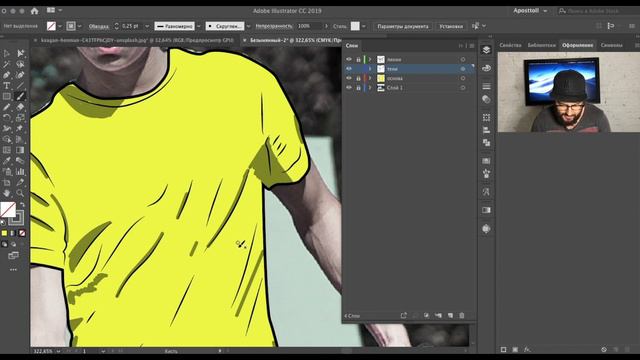Screen dimensions: 640x360
Task: Select the Paintbrush tool
Action: pos(20,96)
